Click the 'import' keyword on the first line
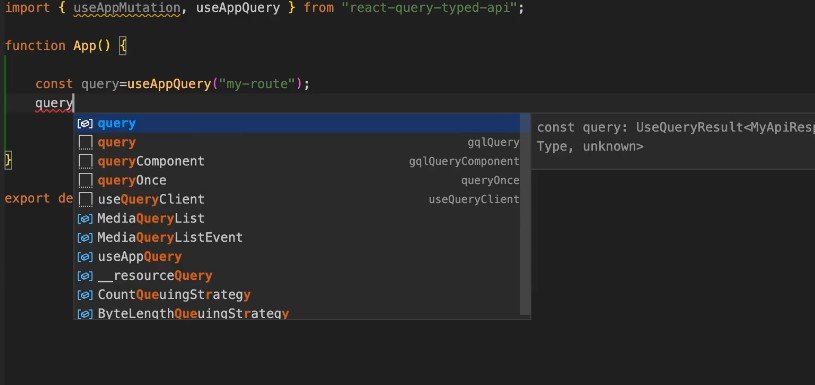The image size is (815, 385). (x=28, y=8)
